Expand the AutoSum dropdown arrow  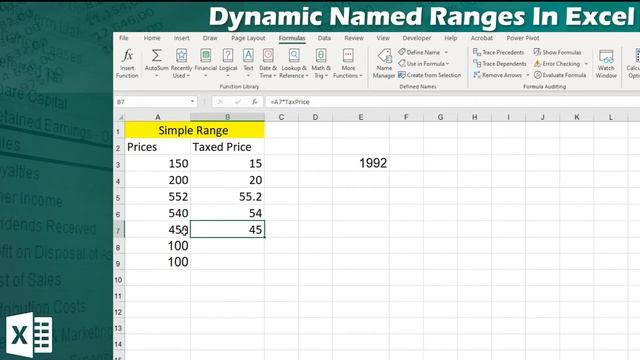[x=156, y=76]
